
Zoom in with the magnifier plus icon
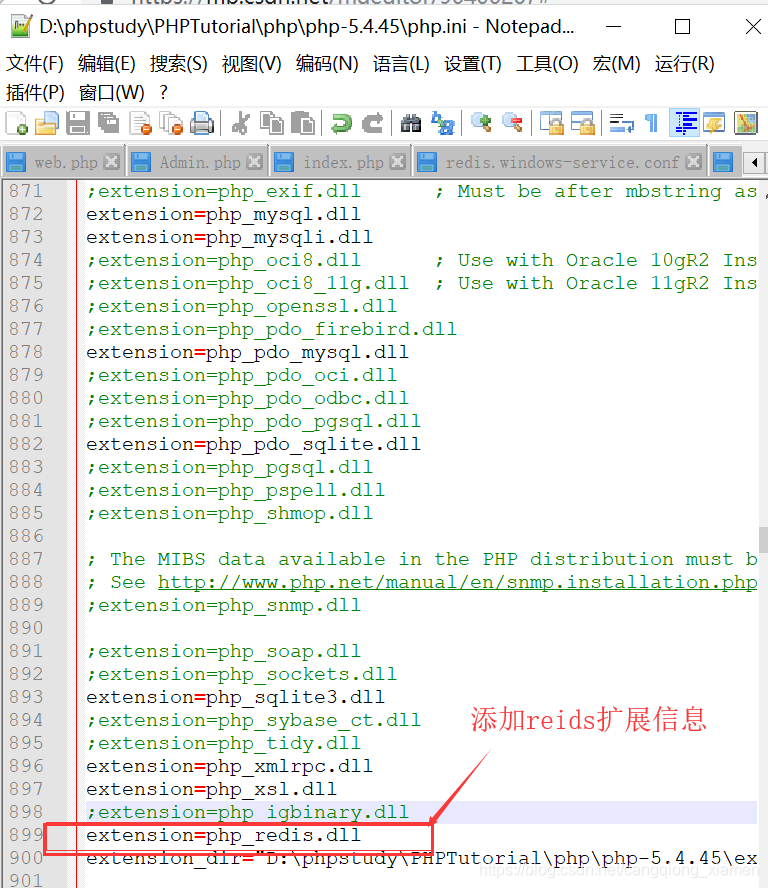pos(481,123)
